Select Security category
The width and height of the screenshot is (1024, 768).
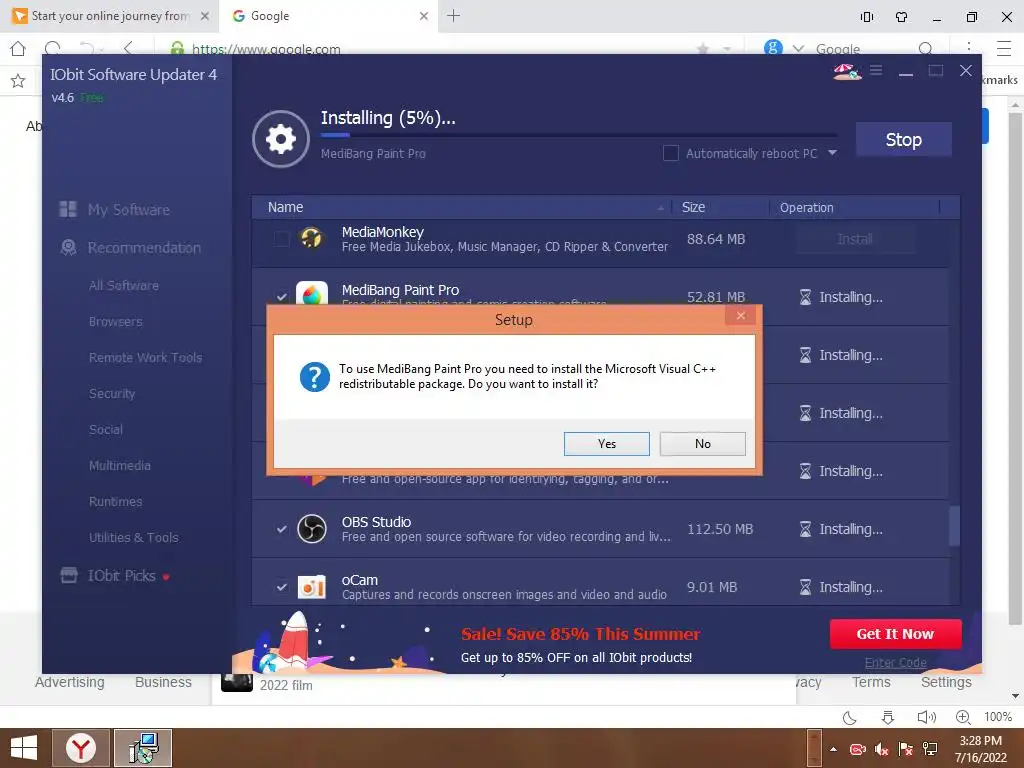[x=112, y=393]
